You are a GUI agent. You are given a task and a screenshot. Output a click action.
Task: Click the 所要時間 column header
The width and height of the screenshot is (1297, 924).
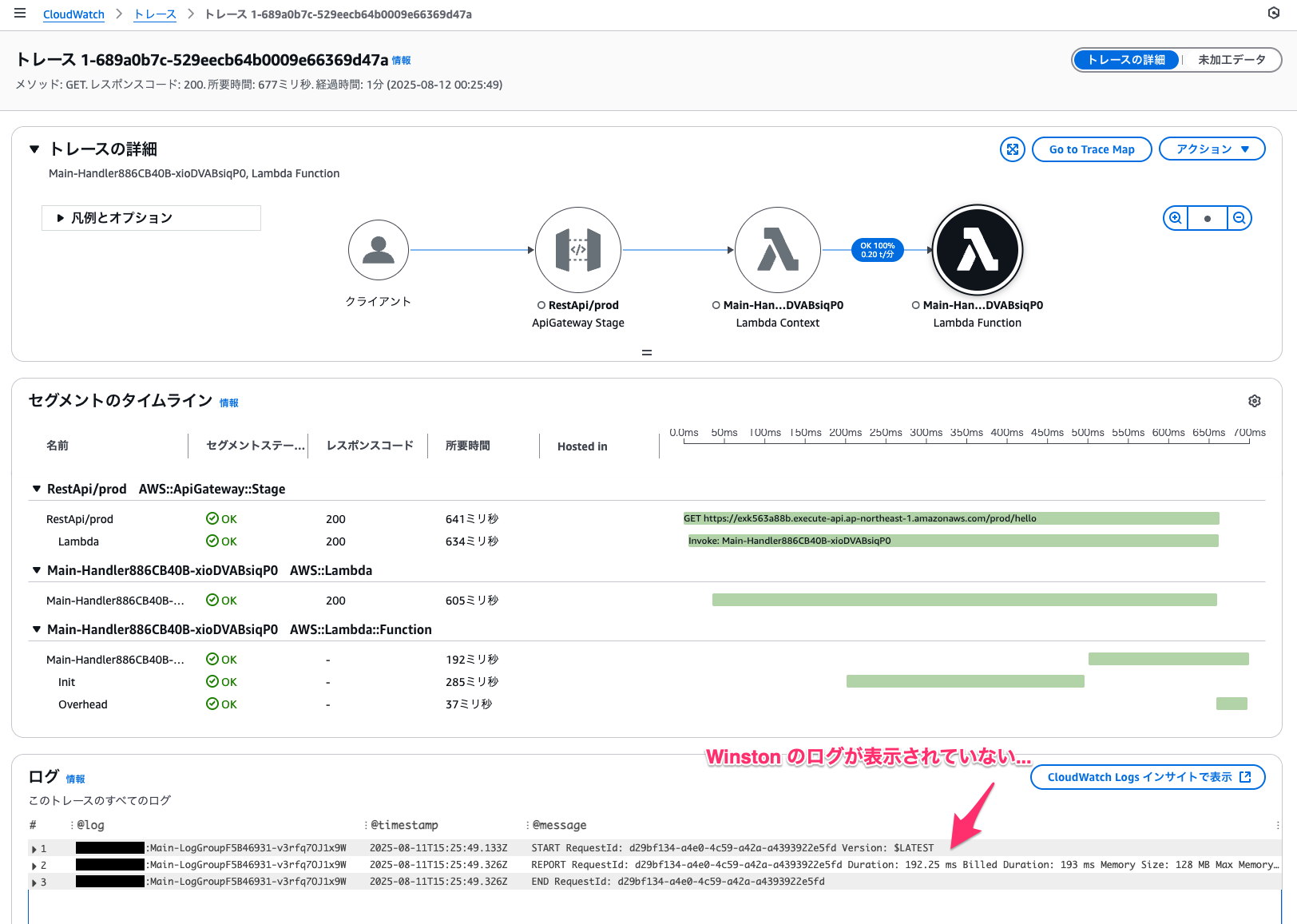click(468, 446)
